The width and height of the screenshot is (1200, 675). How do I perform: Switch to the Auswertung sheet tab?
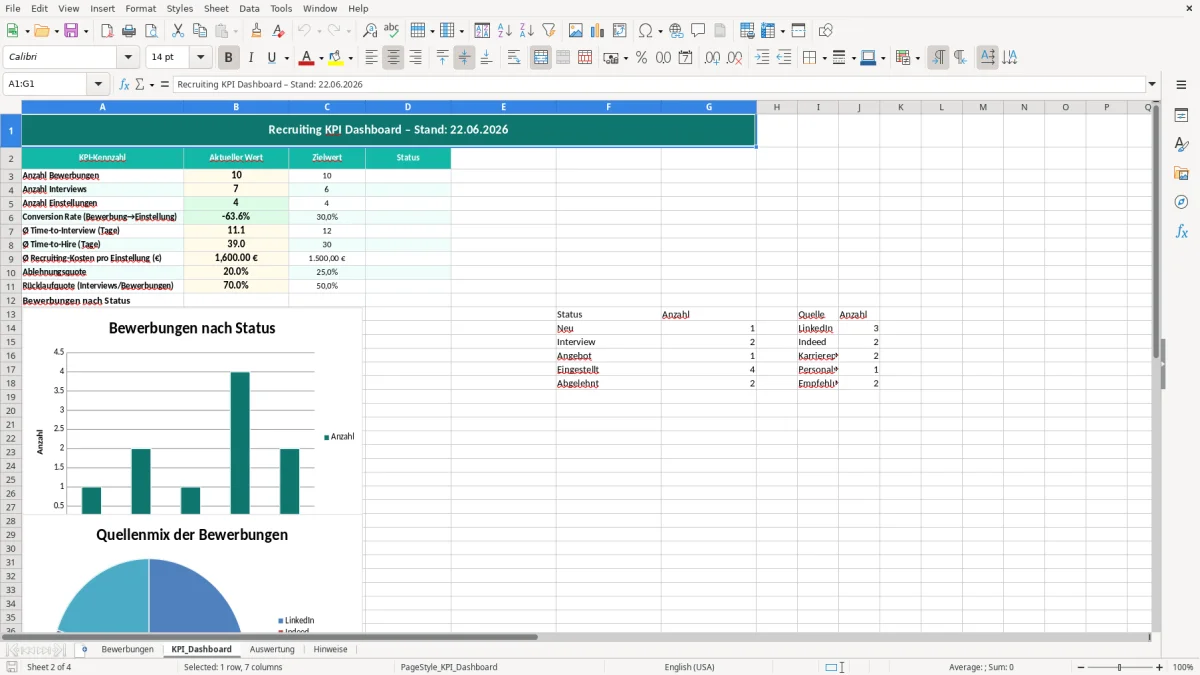click(x=272, y=649)
